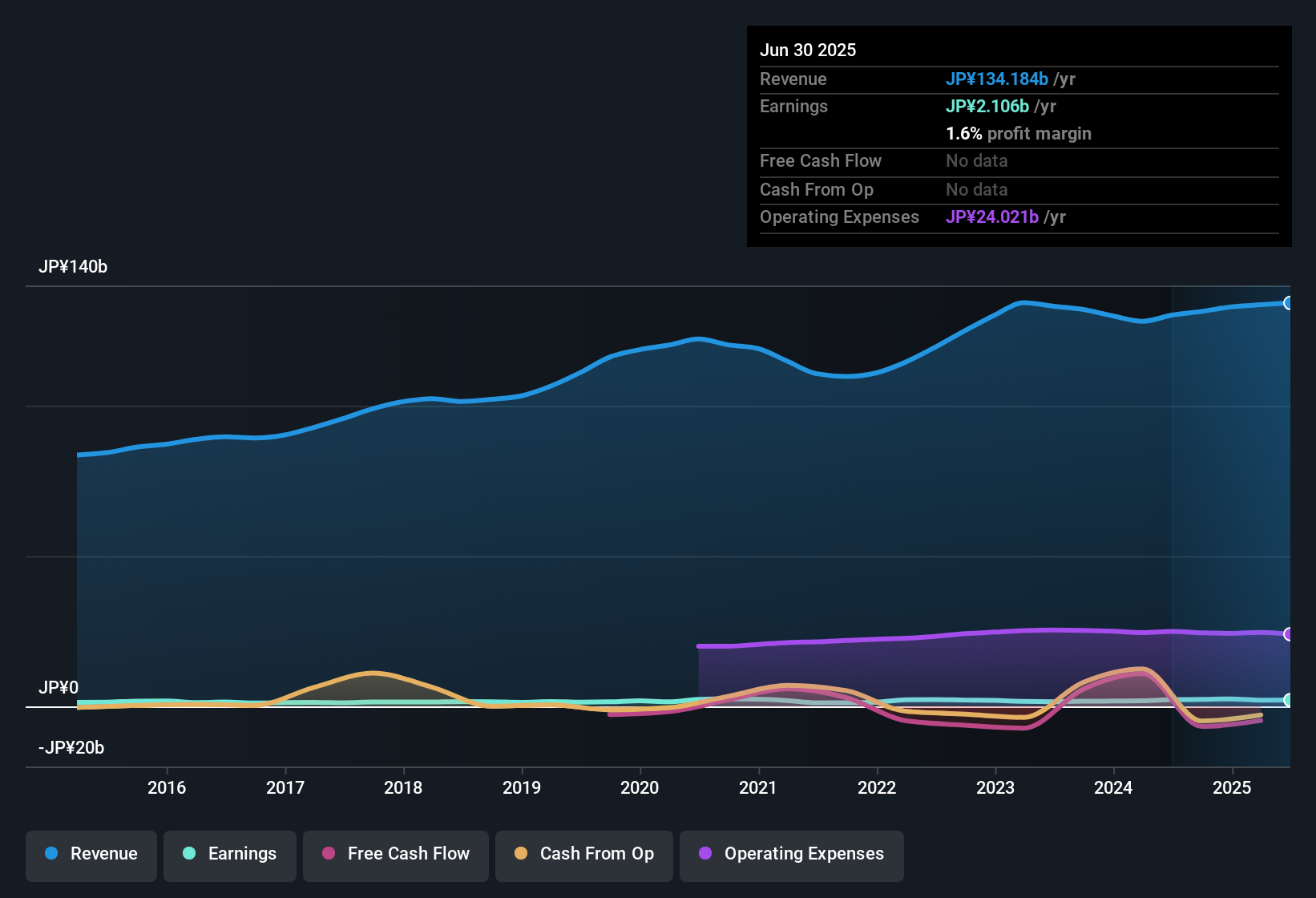Click the JP¥134.184b revenue value
The image size is (1316, 898).
[997, 79]
